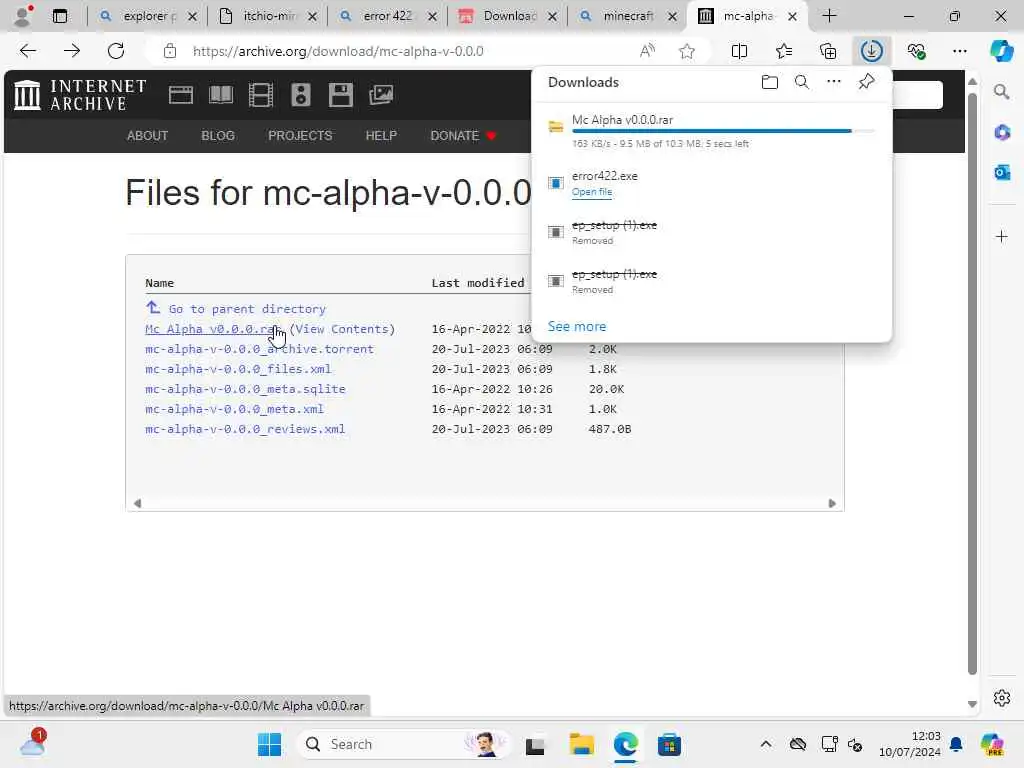Click the taskbar Search box

(x=405, y=744)
